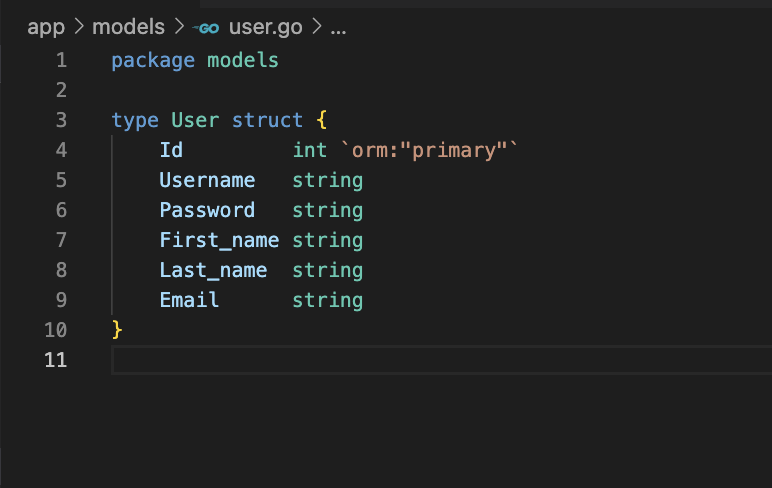This screenshot has width=772, height=488.
Task: Click the 'package' keyword
Action: (153, 62)
